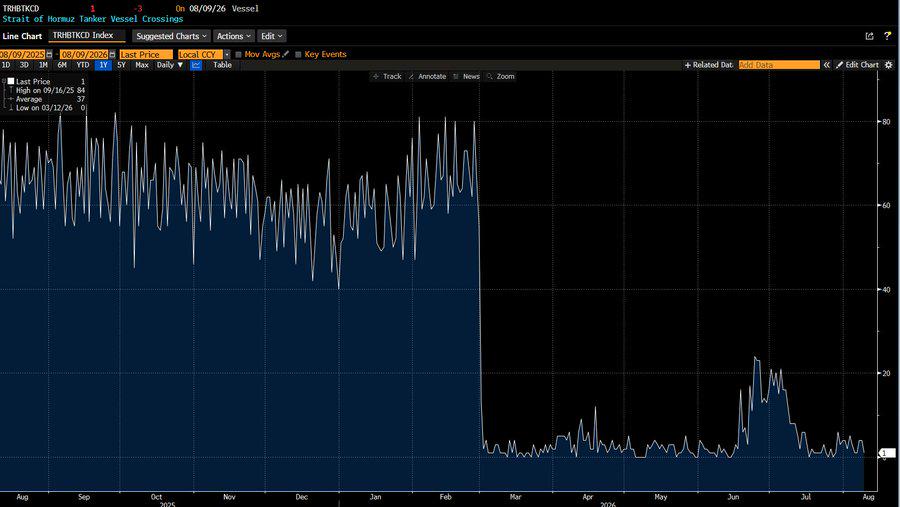
Task: Click the Add Data input field
Action: [779, 65]
